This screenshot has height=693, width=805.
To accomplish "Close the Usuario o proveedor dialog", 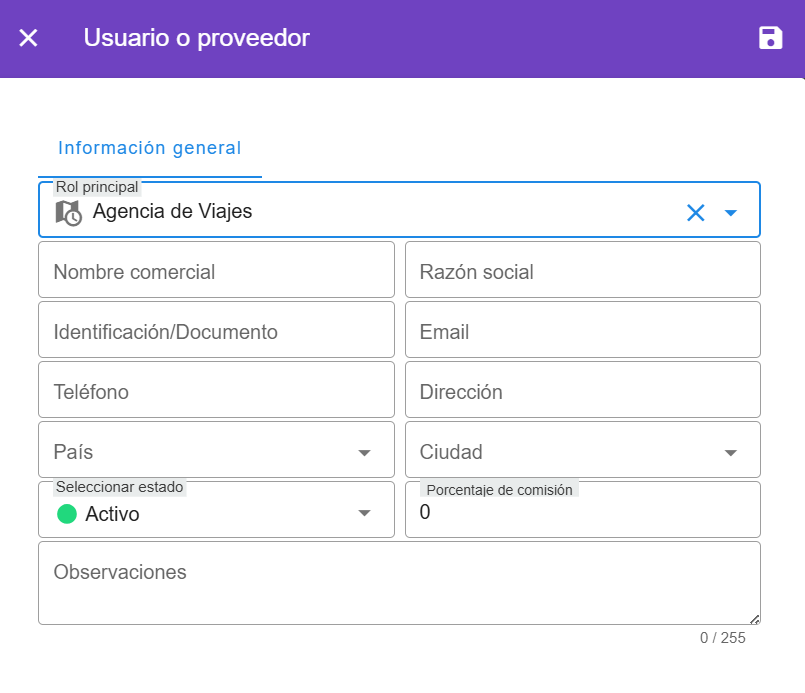I will point(29,38).
